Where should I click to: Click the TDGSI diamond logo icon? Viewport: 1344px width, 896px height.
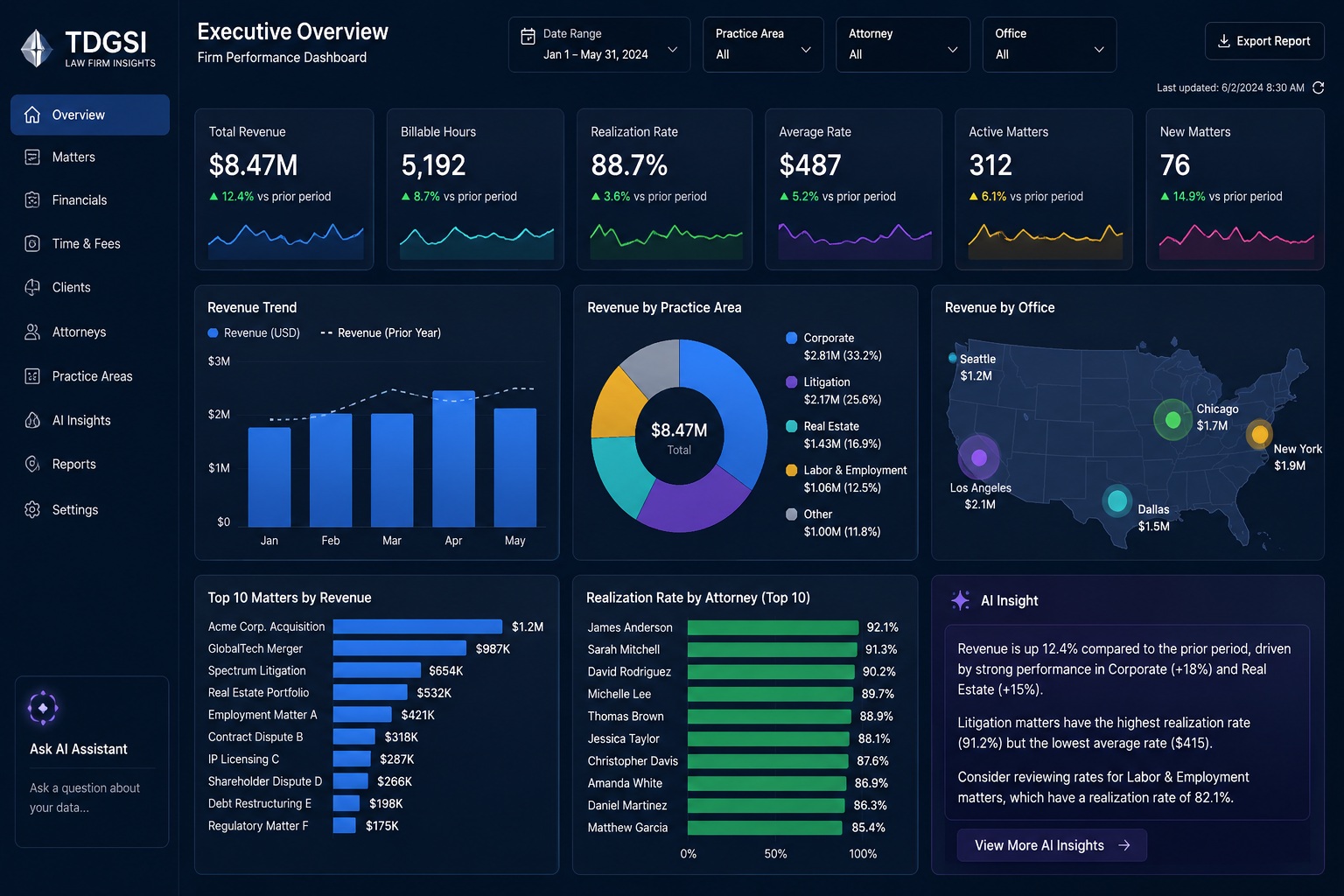pyautogui.click(x=36, y=48)
